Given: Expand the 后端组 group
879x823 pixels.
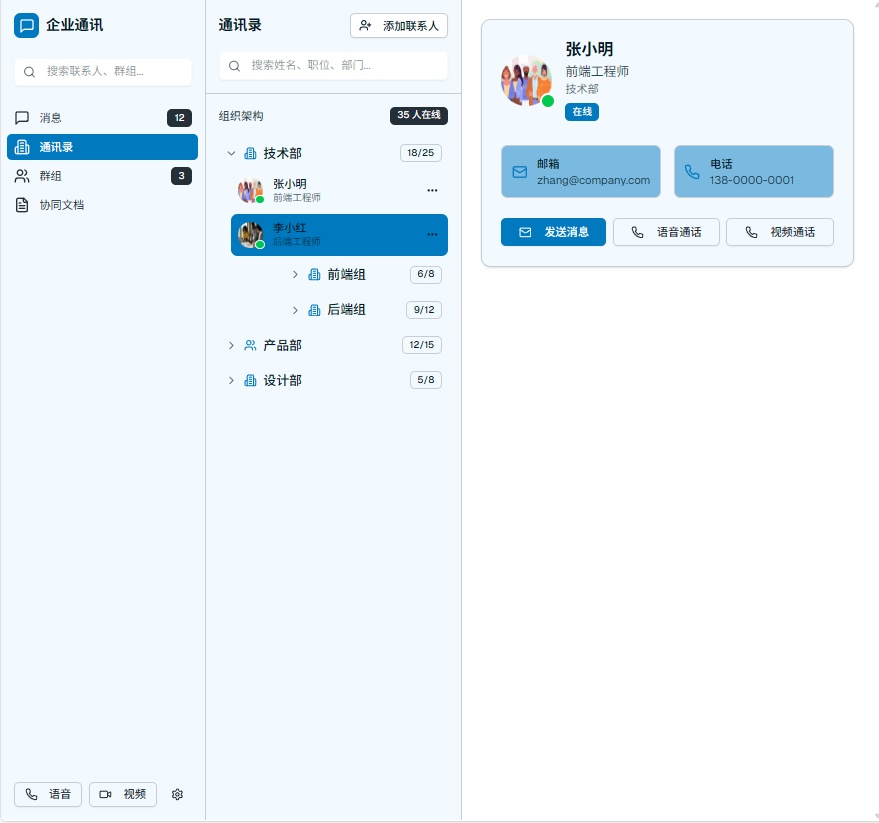Looking at the screenshot, I should 295,310.
